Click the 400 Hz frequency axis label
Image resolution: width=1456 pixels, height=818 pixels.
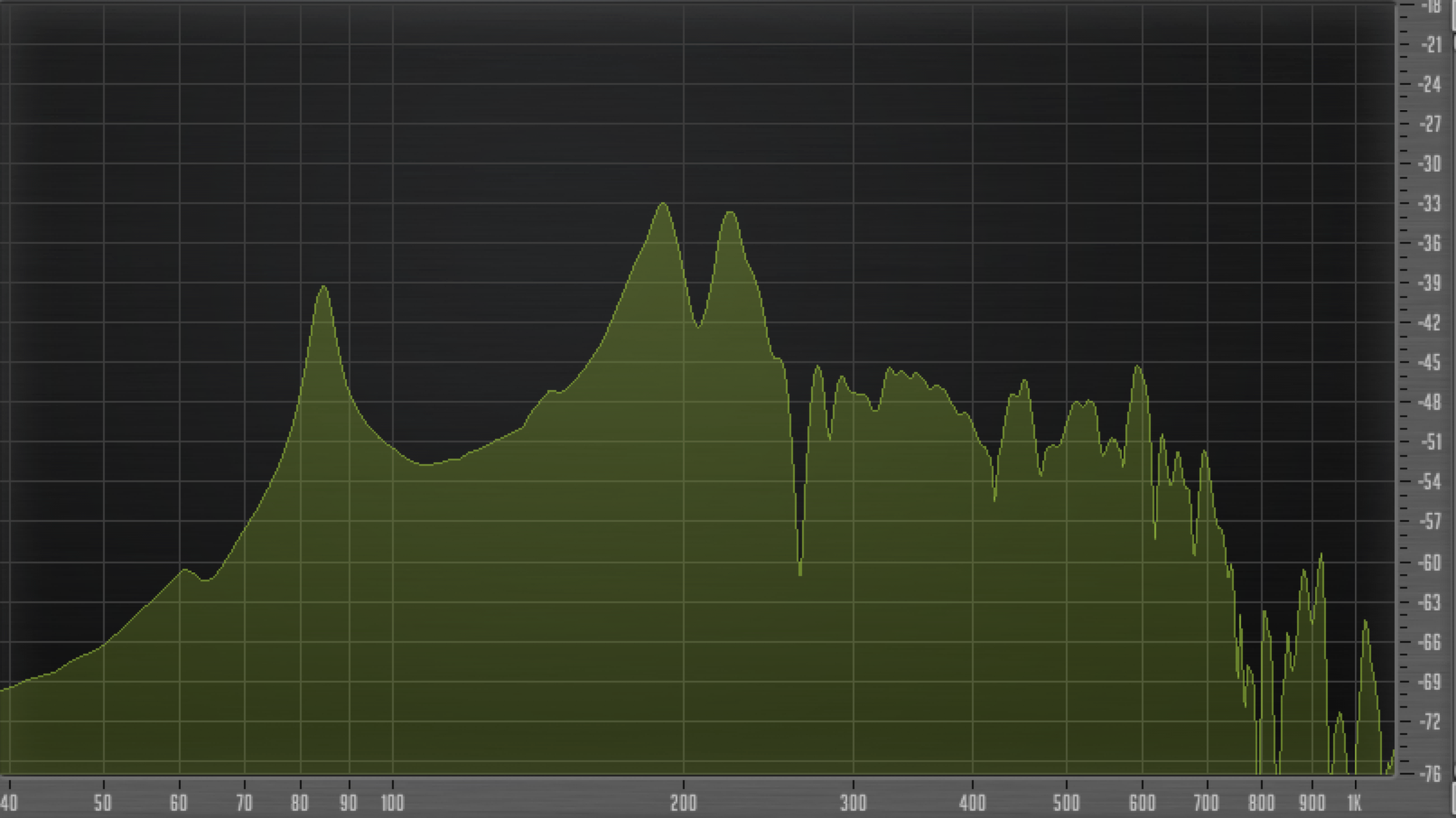[x=973, y=803]
